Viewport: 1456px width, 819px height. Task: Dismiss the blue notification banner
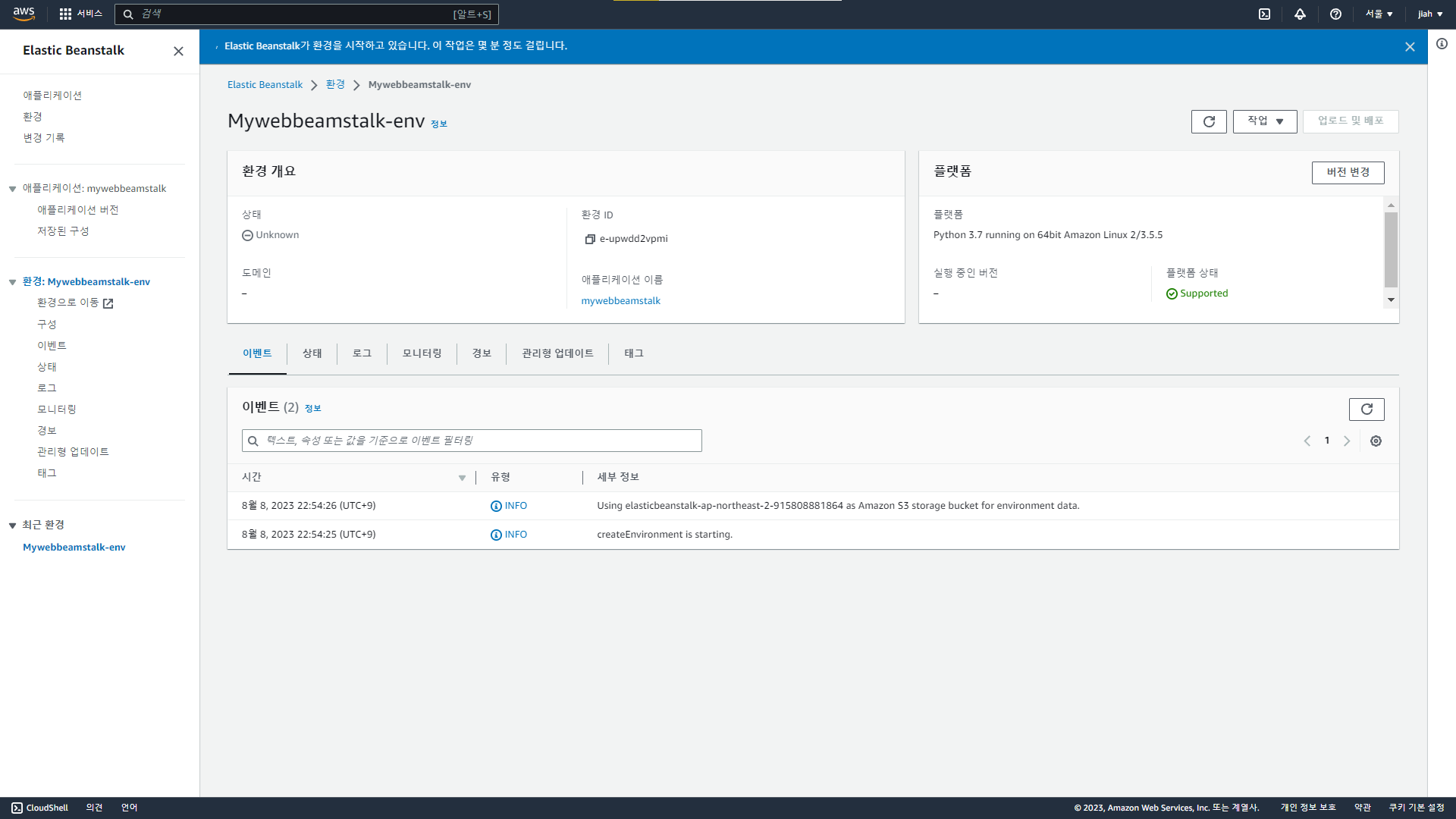(x=1410, y=47)
